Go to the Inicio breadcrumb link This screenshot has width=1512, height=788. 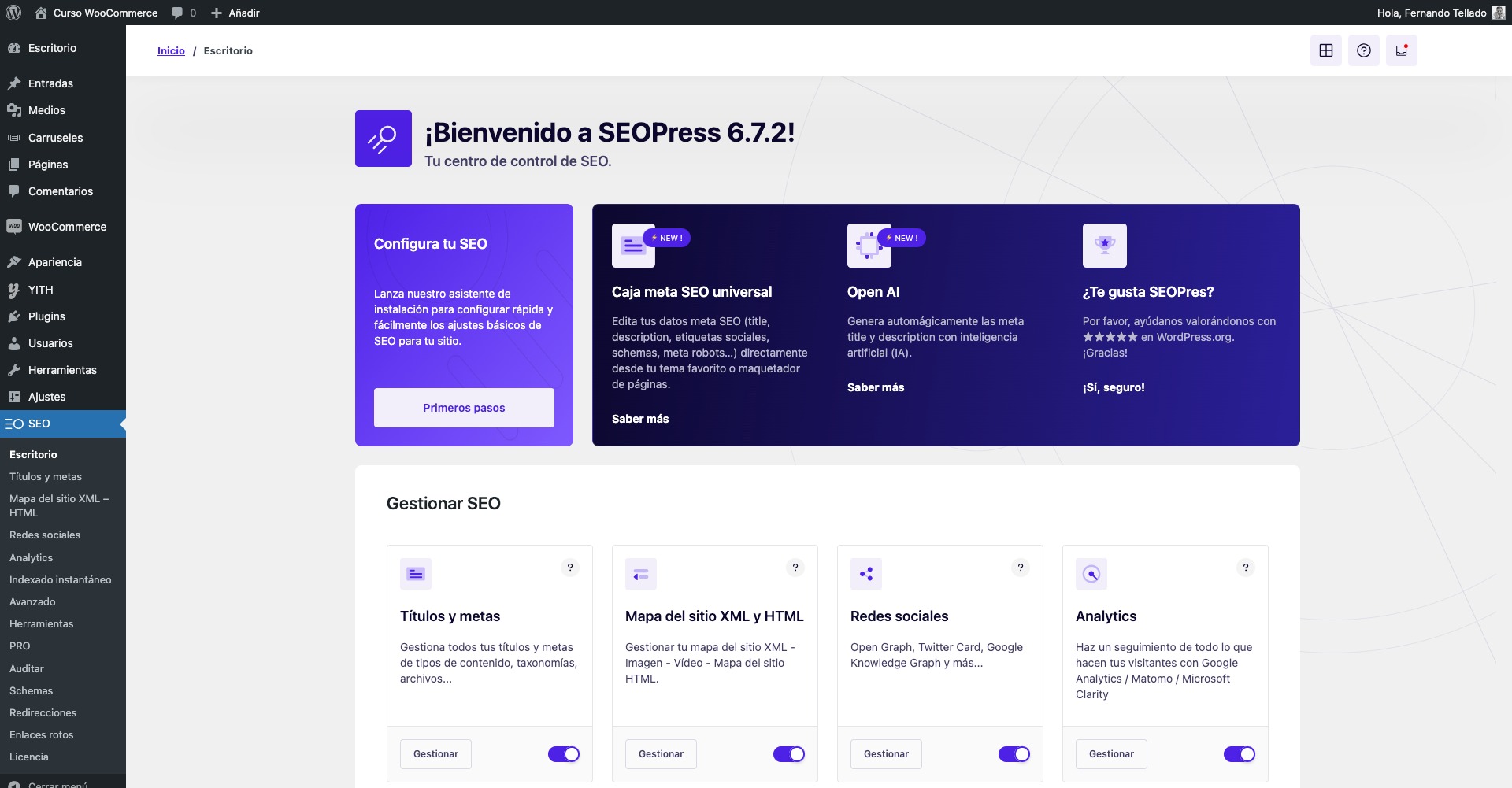point(171,50)
